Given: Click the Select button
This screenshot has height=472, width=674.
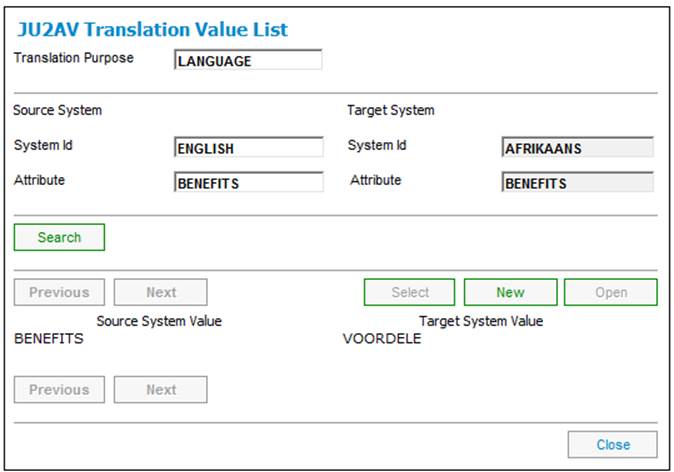Looking at the screenshot, I should 410,292.
